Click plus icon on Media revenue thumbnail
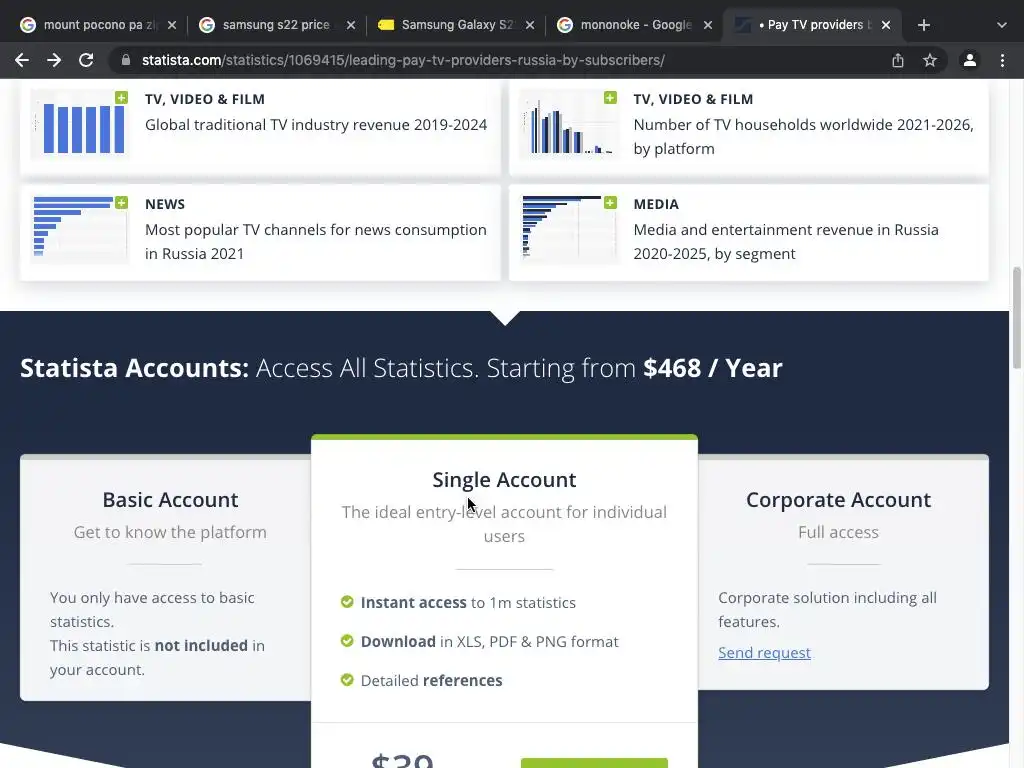The image size is (1024, 768). point(610,202)
